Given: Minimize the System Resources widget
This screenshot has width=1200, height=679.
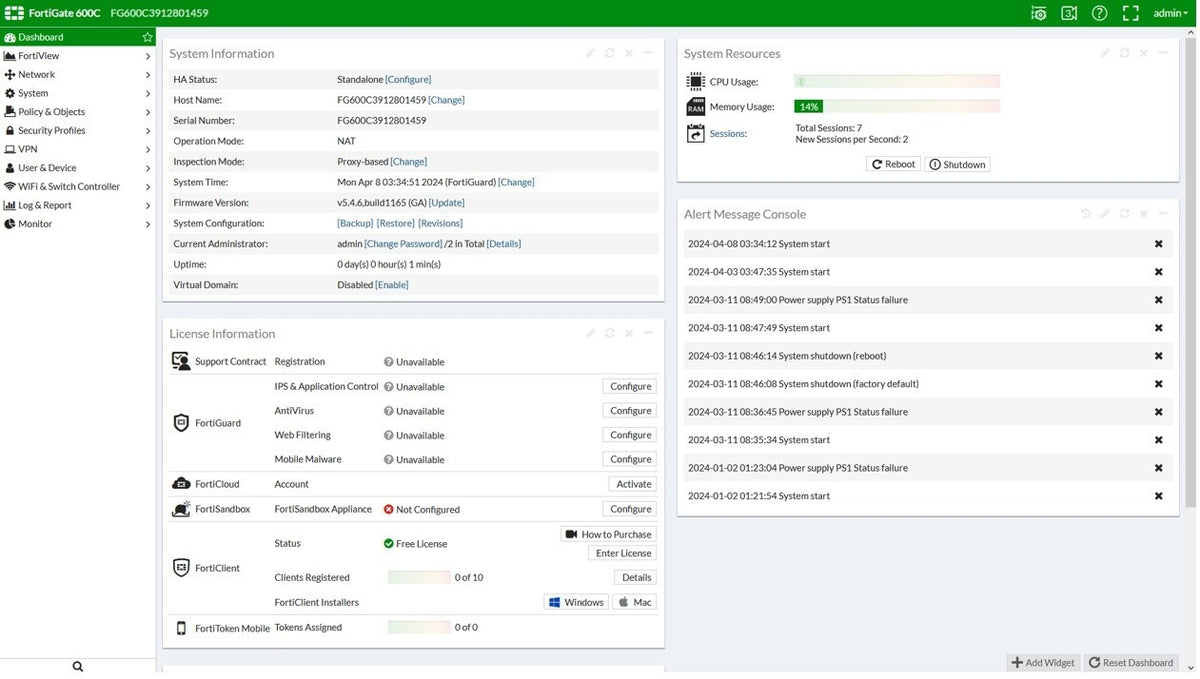Looking at the screenshot, I should point(1162,53).
